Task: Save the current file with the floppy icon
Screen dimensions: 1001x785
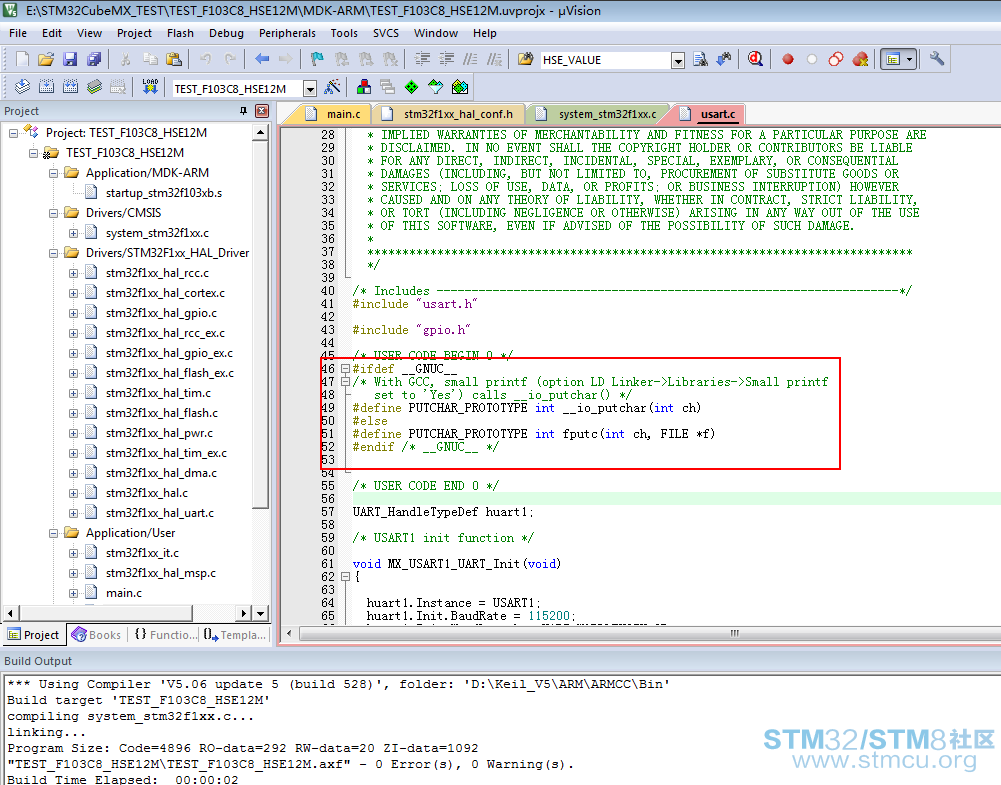Action: pyautogui.click(x=70, y=59)
